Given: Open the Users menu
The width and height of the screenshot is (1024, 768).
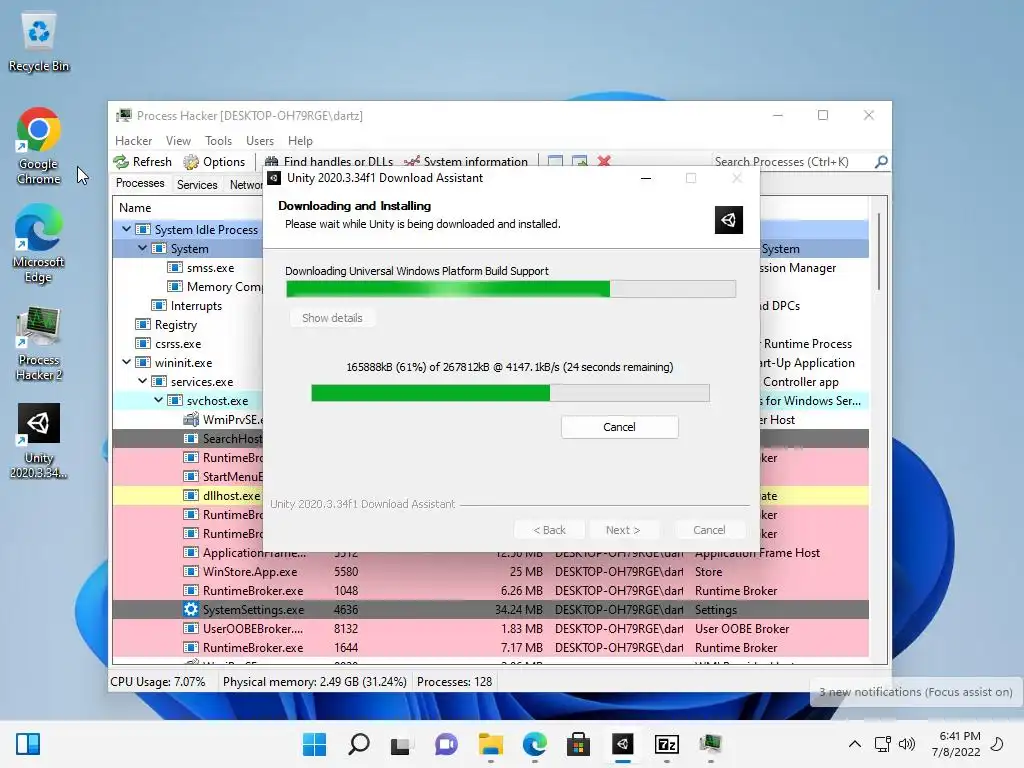Looking at the screenshot, I should click(260, 140).
